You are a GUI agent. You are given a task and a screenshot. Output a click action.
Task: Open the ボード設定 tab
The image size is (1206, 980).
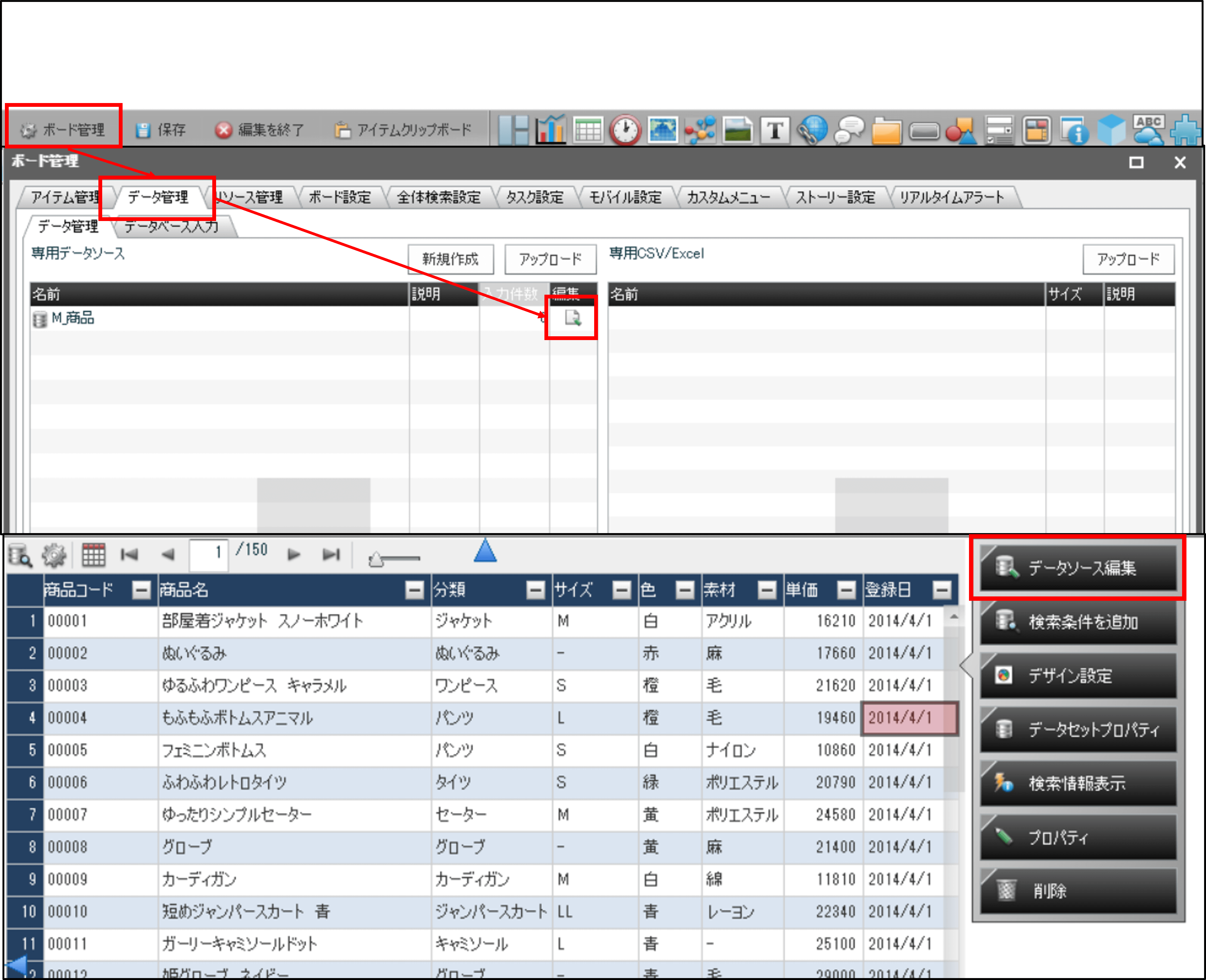[339, 197]
